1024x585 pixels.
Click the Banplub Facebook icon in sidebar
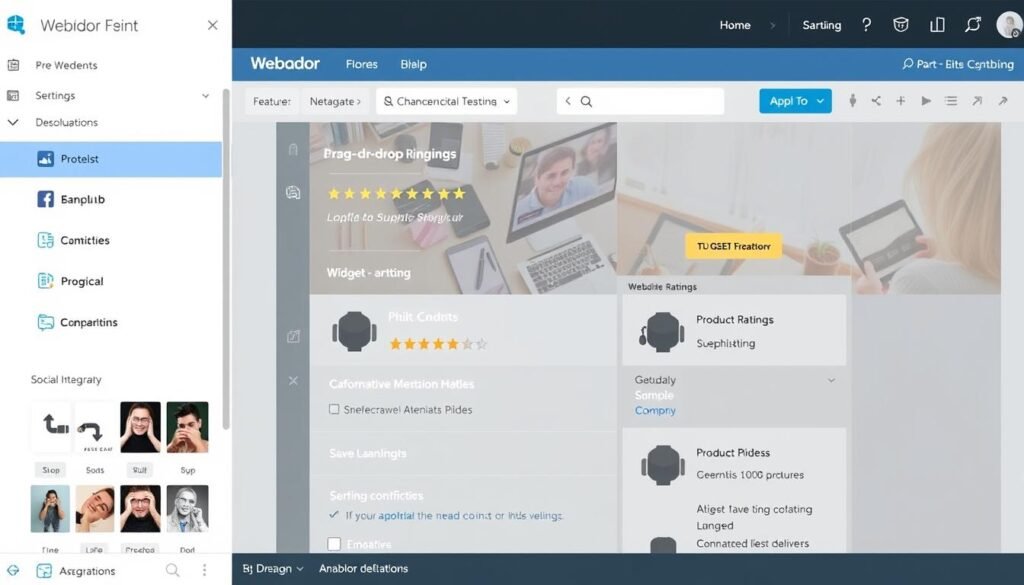45,199
